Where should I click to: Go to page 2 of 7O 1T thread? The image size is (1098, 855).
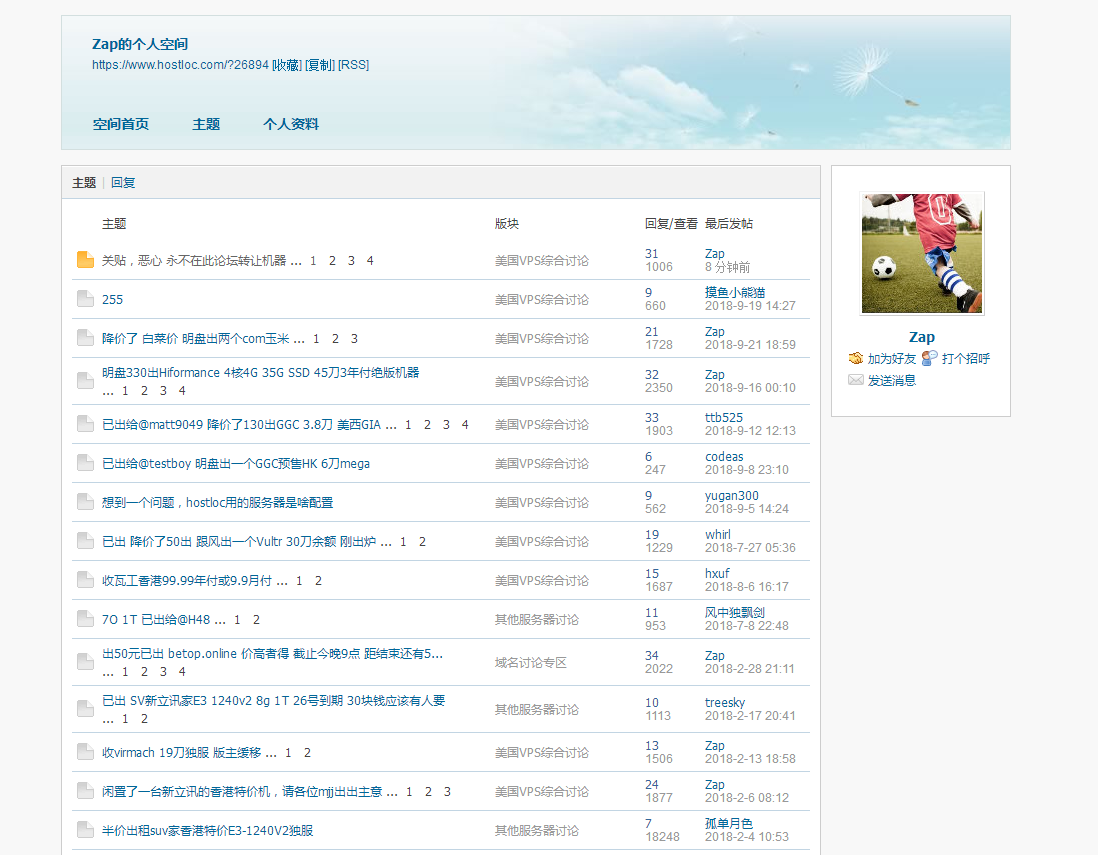coord(256,620)
